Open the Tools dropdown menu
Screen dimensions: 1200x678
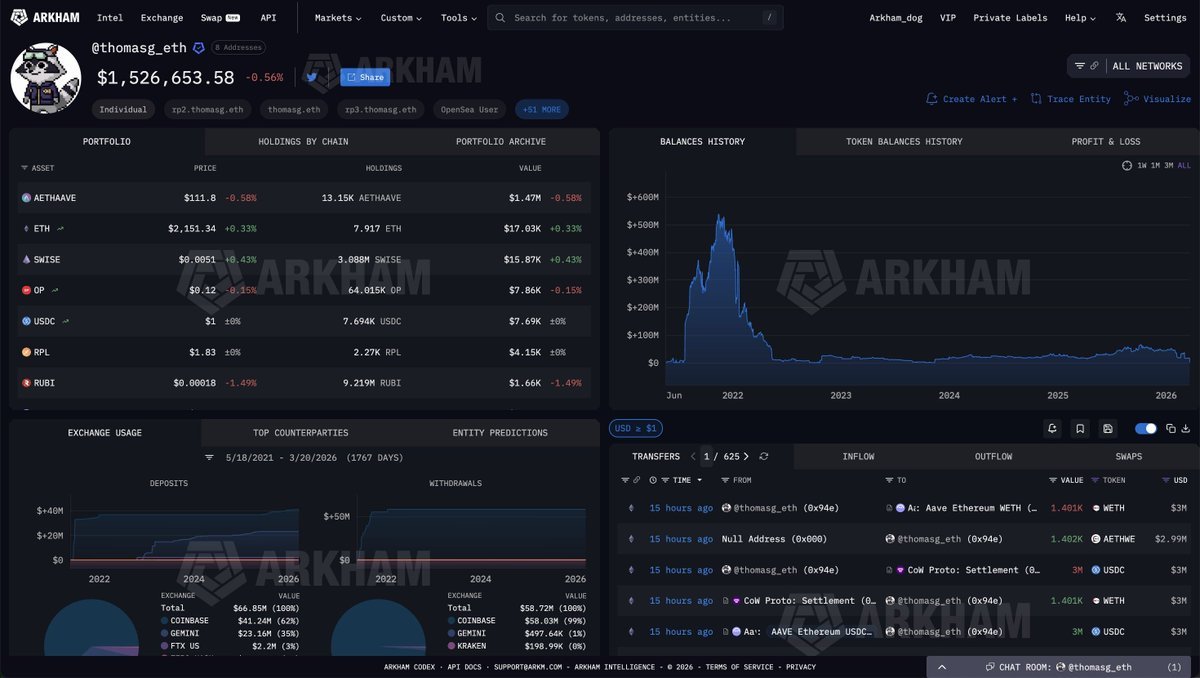pos(457,17)
